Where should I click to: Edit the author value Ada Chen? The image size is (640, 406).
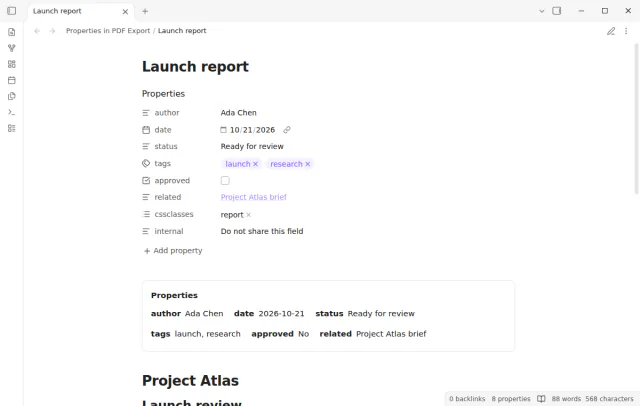238,113
